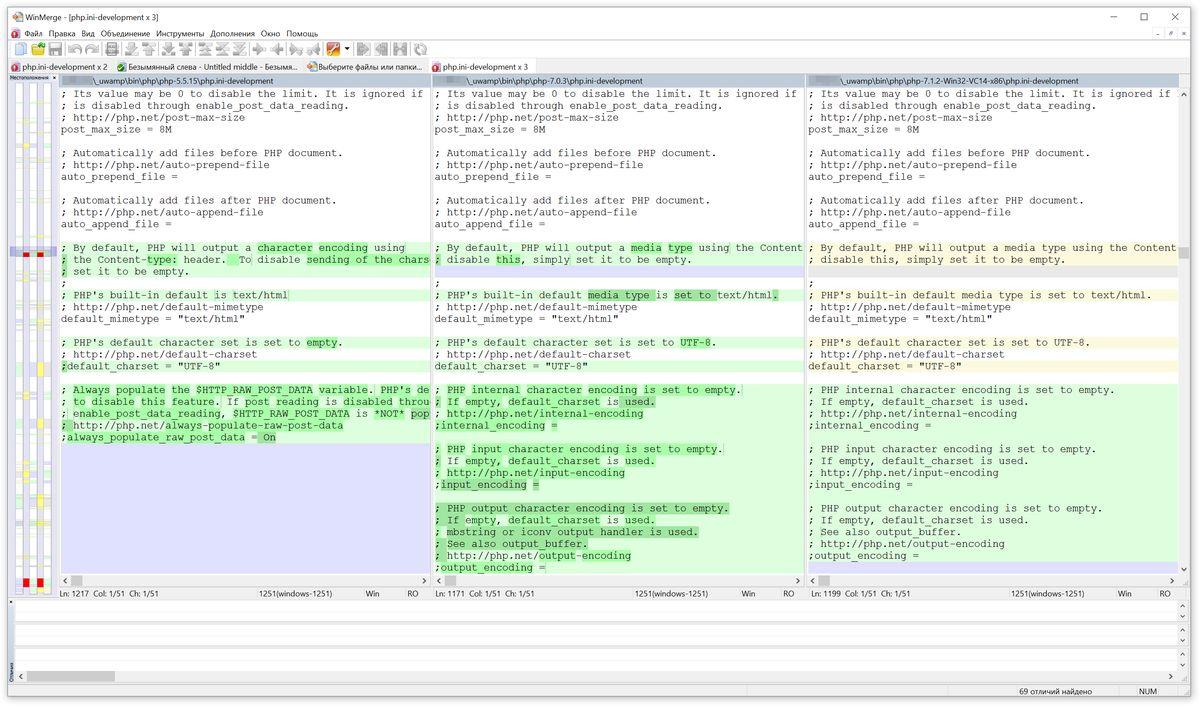Open the Инструменты menu
Viewport: 1200px width, 706px height.
point(180,33)
